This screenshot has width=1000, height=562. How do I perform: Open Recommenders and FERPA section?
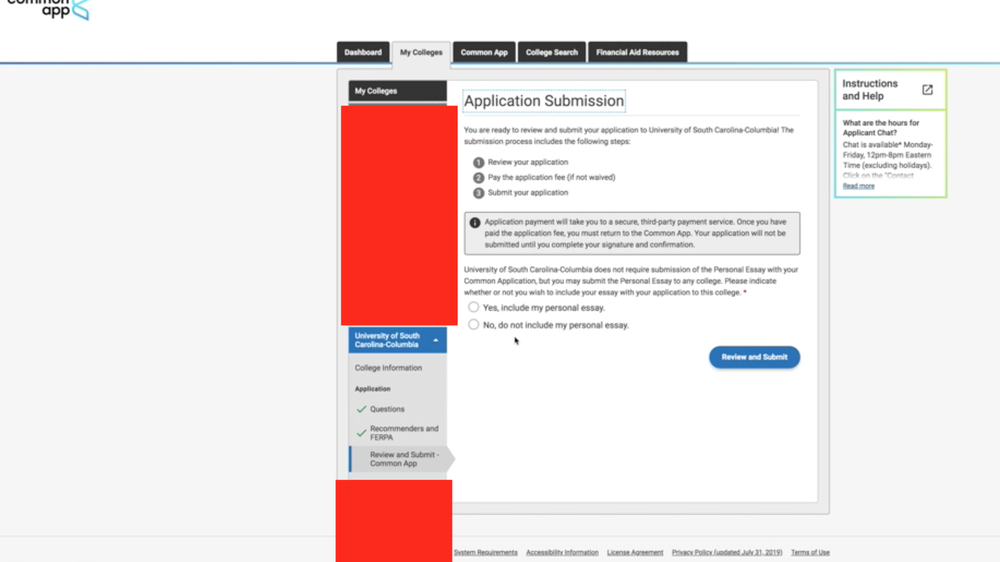(x=404, y=433)
